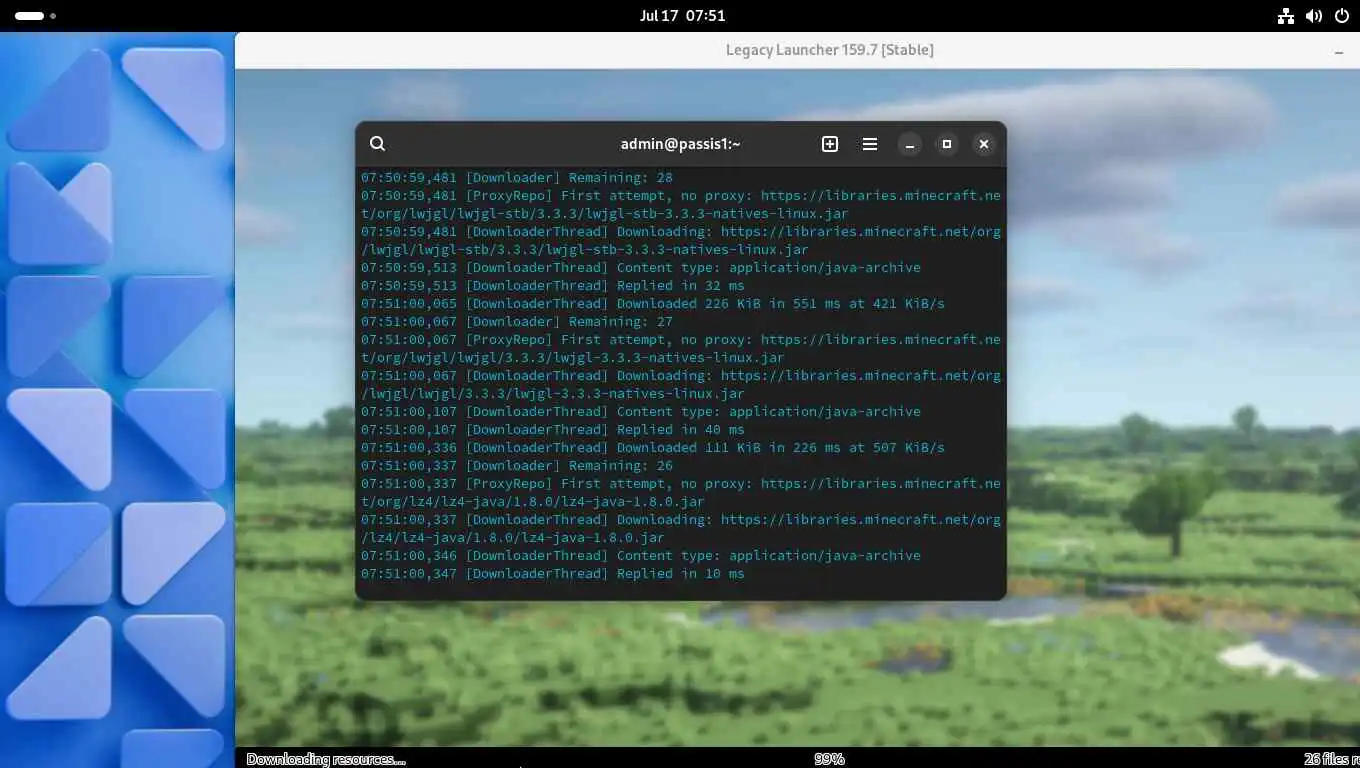Open terminal search with magnifier icon
The width and height of the screenshot is (1360, 768).
pos(377,144)
